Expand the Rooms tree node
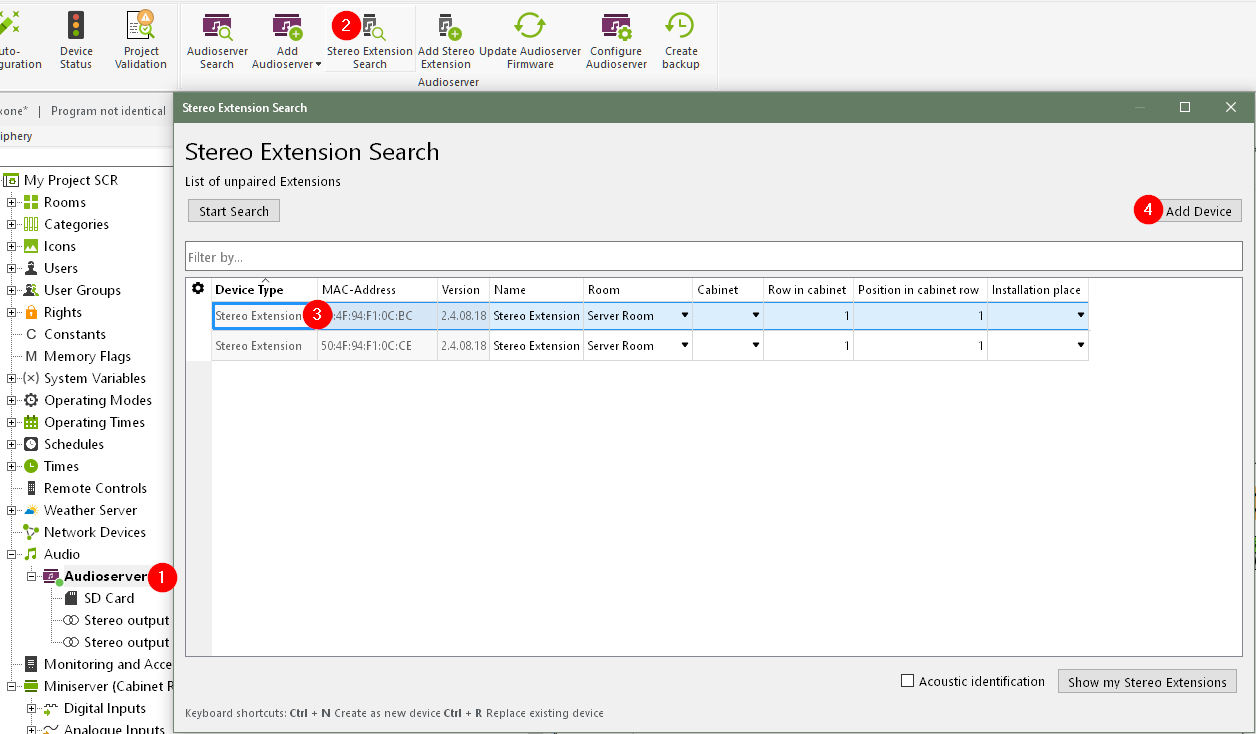 coord(12,202)
